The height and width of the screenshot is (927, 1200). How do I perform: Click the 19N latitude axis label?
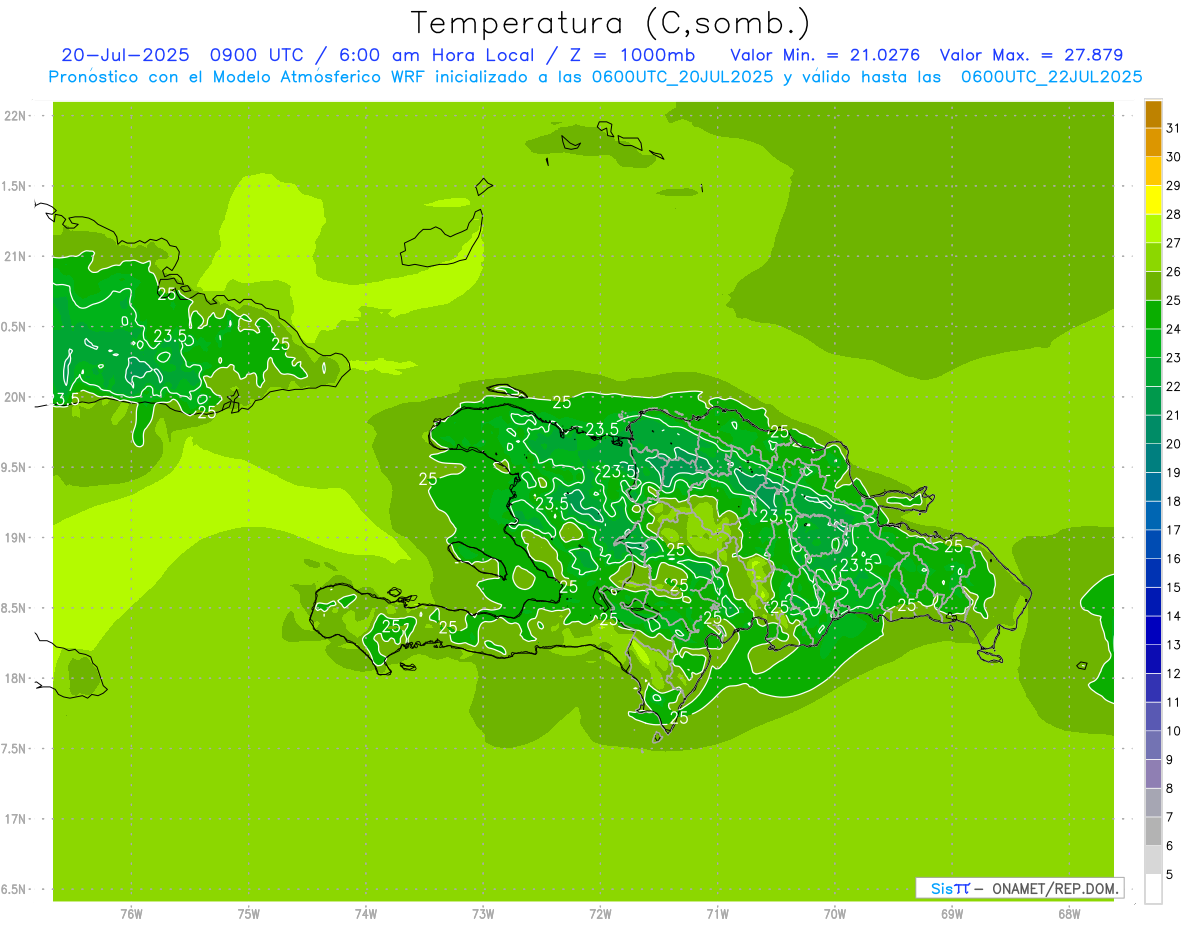coord(16,538)
